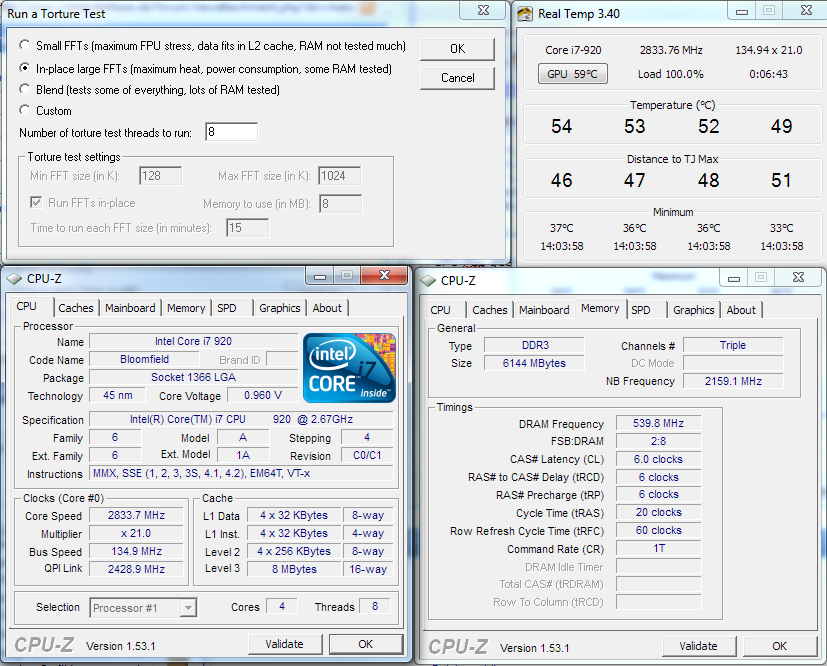827x666 pixels.
Task: Click the 60 clocks tRFC value
Action: pyautogui.click(x=658, y=530)
